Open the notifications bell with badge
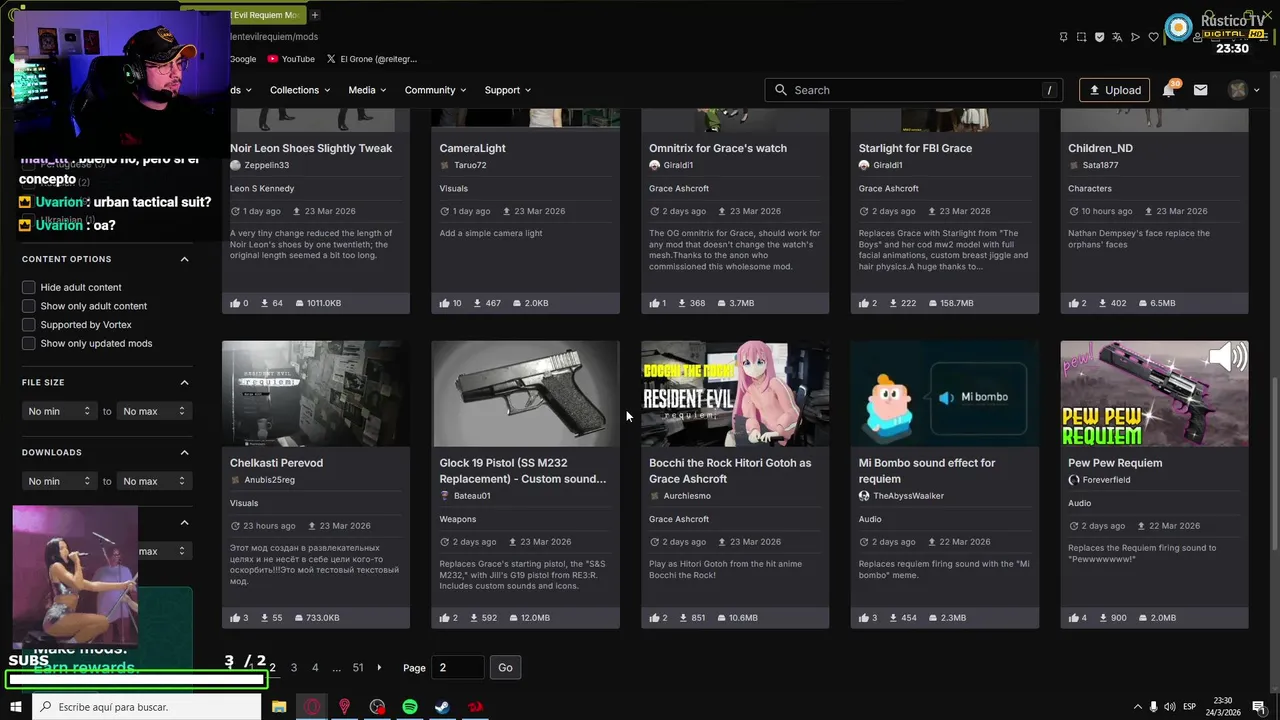Viewport: 1280px width, 720px height. pyautogui.click(x=1168, y=90)
